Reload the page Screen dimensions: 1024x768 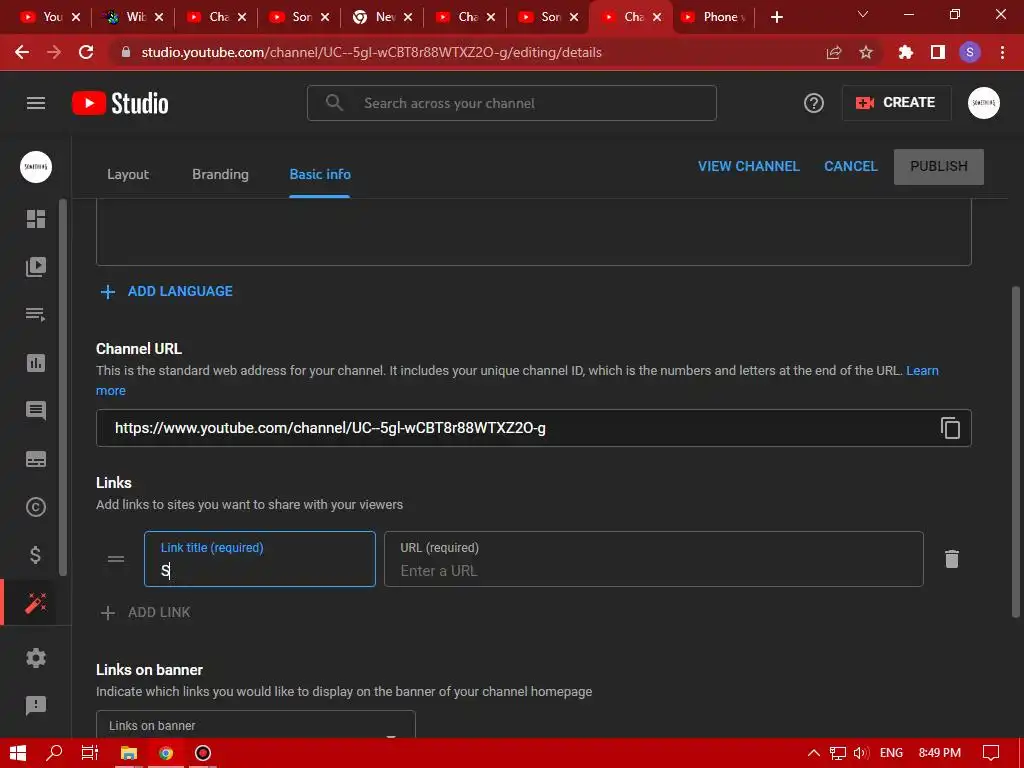(x=86, y=52)
